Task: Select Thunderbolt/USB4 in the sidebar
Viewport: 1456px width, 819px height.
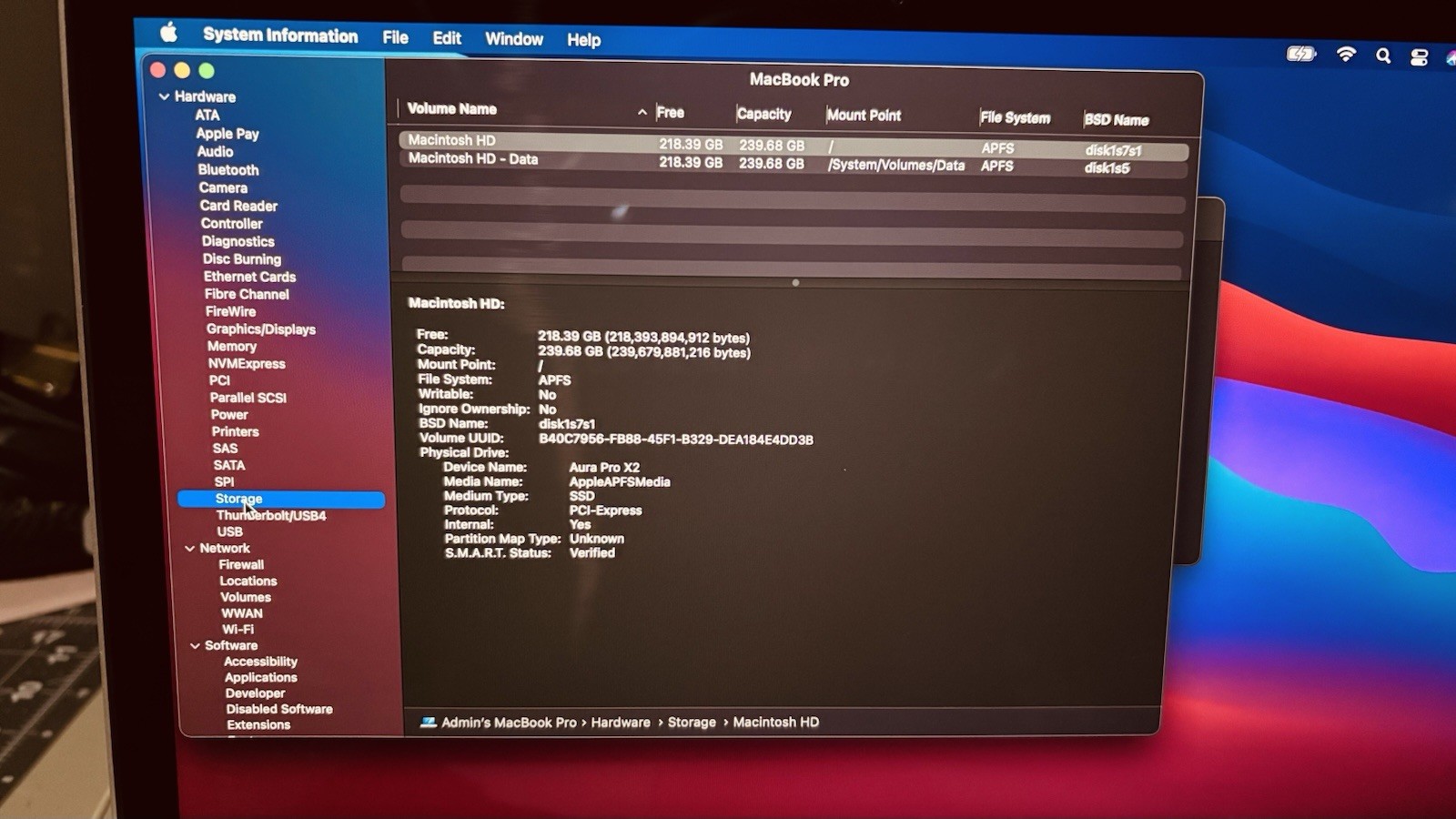Action: [271, 516]
